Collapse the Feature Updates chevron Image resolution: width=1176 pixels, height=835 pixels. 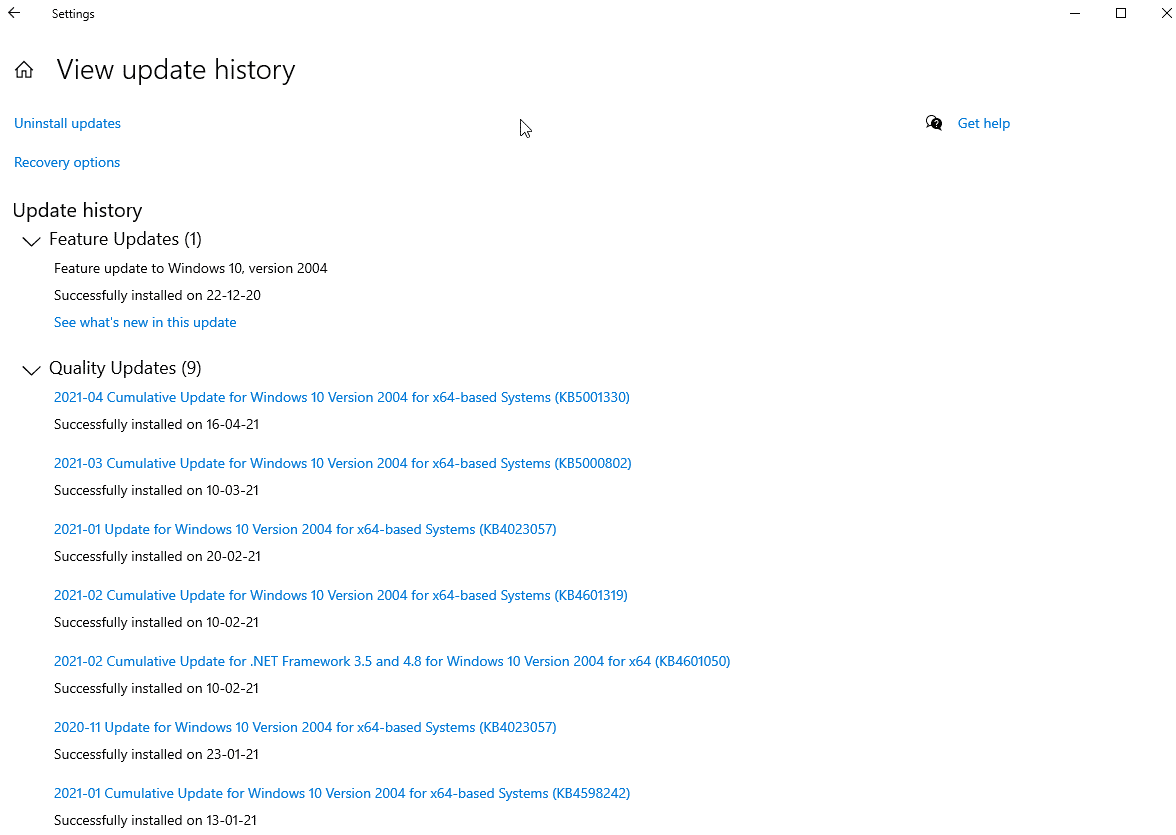tap(31, 241)
